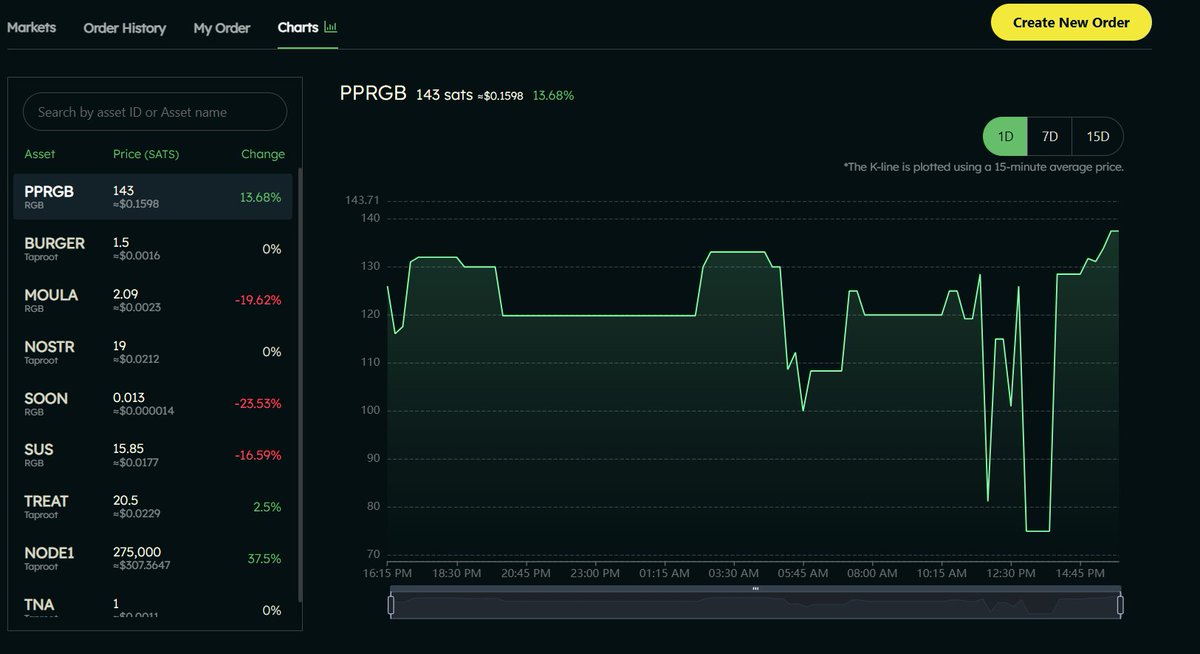Select the NODE1 asset row
Image resolution: width=1200 pixels, height=654 pixels.
tap(153, 559)
